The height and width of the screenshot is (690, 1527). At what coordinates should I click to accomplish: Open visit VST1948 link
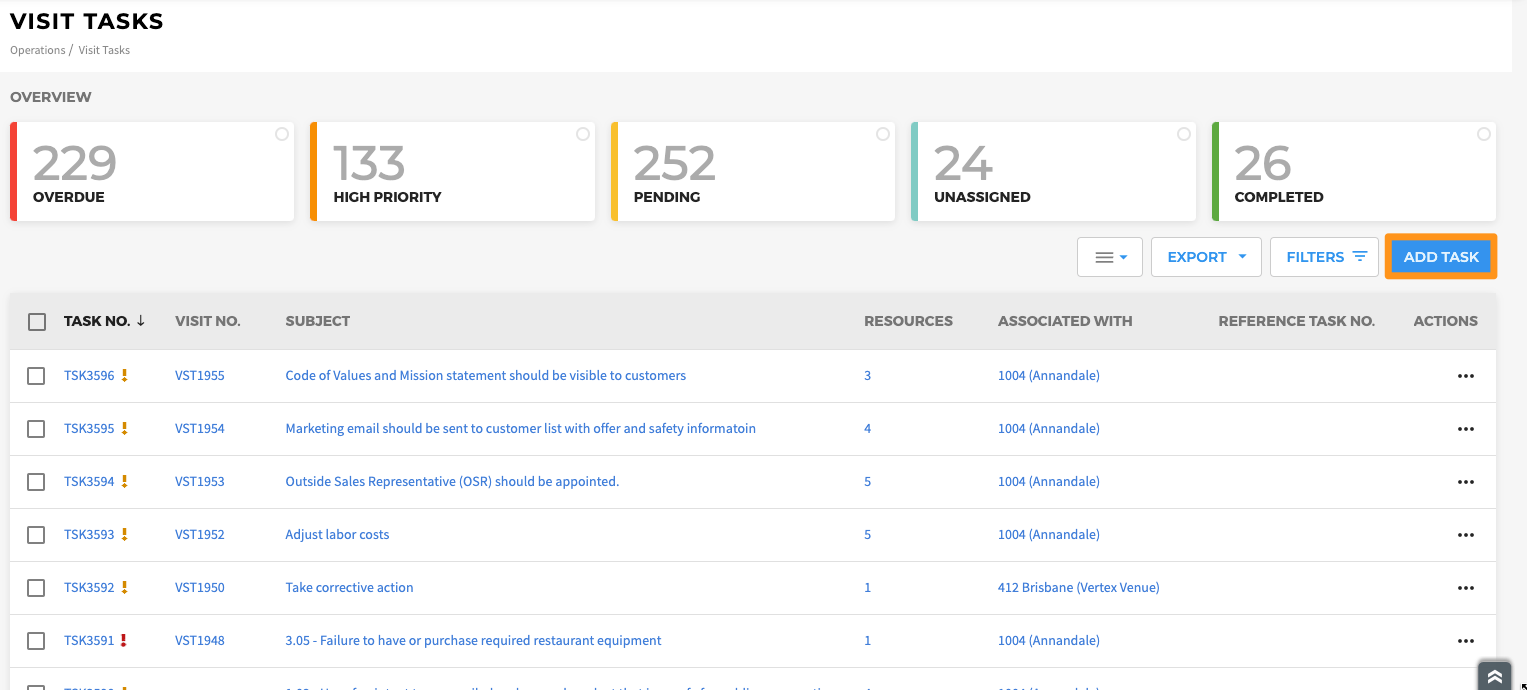click(x=200, y=641)
